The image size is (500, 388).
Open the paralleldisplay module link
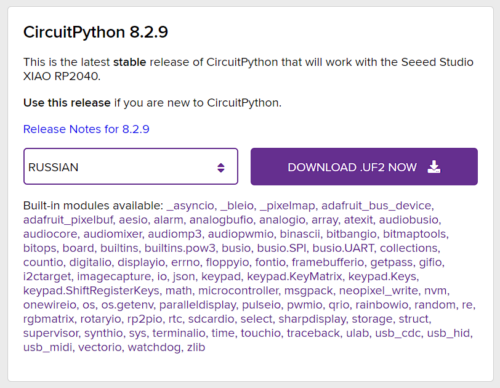tap(198, 305)
